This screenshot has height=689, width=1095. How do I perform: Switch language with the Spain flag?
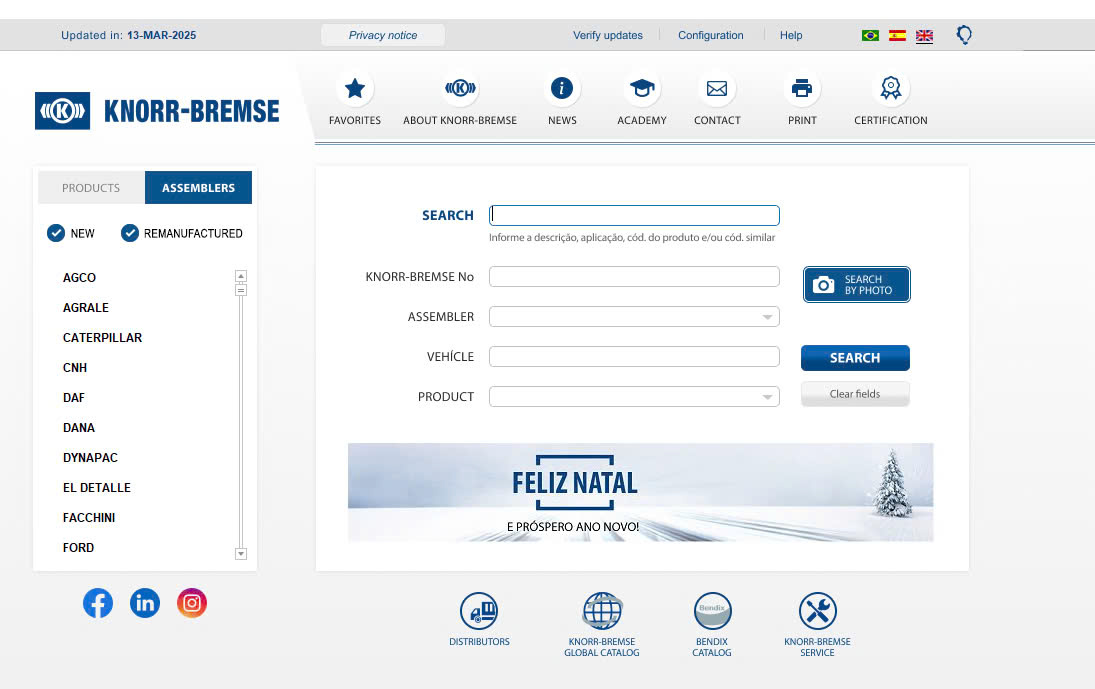[897, 36]
